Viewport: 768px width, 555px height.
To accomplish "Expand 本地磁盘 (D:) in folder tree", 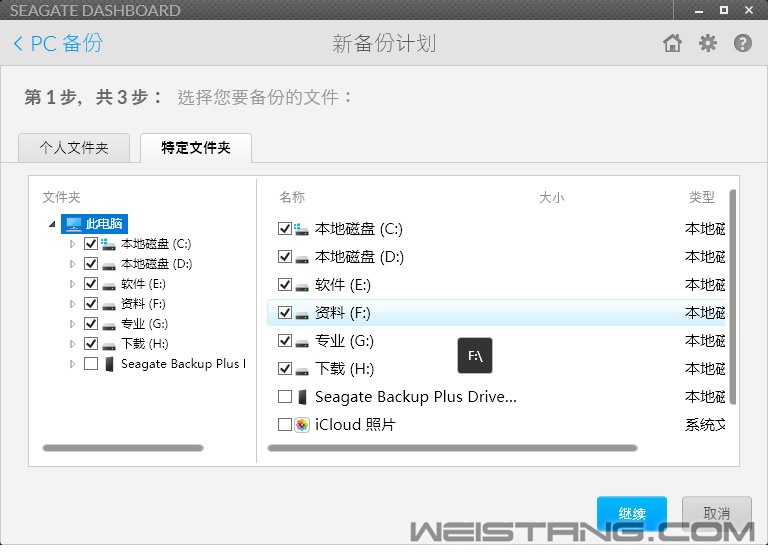I will [x=72, y=264].
